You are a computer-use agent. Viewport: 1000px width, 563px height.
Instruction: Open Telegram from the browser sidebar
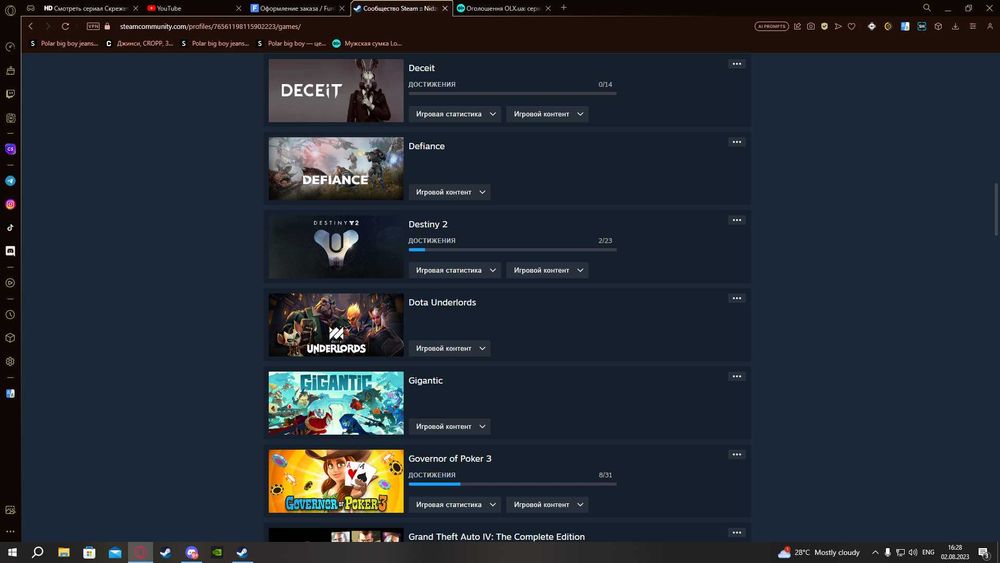coord(10,181)
